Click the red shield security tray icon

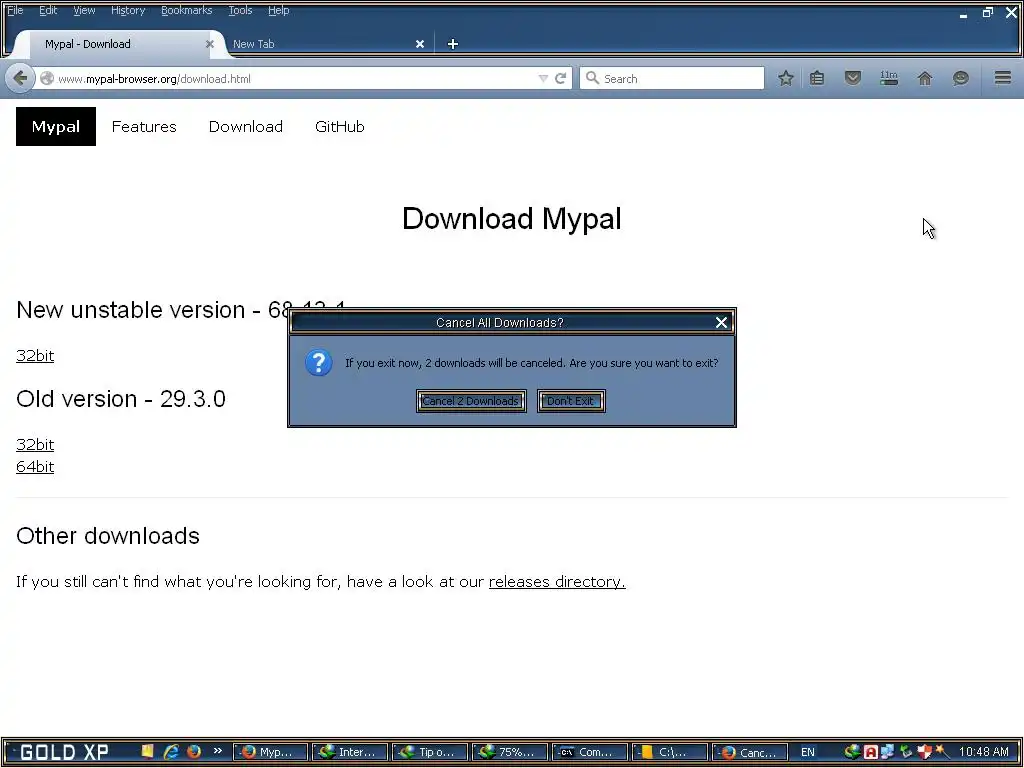click(x=923, y=752)
